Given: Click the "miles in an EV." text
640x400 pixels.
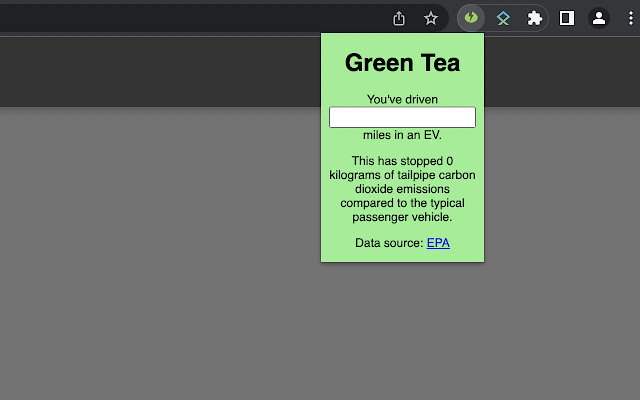Looking at the screenshot, I should click(x=402, y=135).
